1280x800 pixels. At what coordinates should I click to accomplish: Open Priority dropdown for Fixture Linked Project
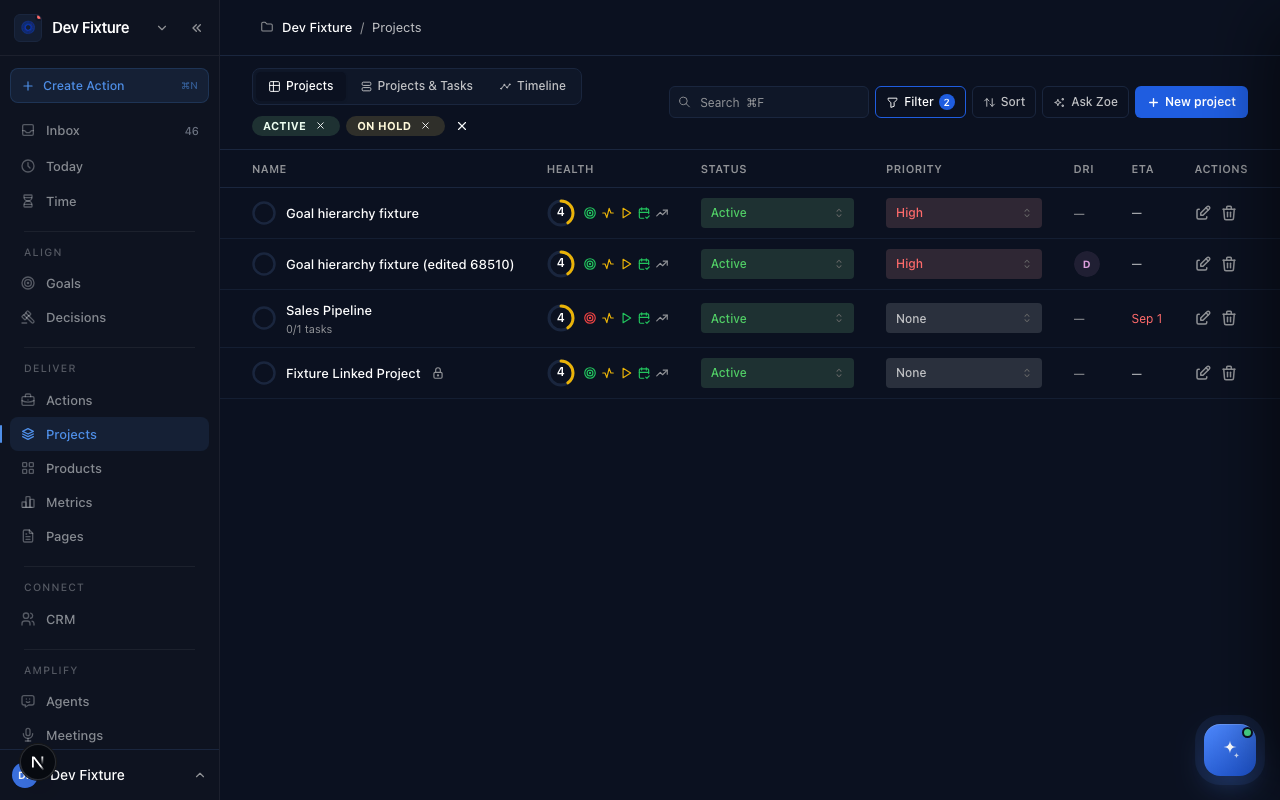tap(964, 373)
